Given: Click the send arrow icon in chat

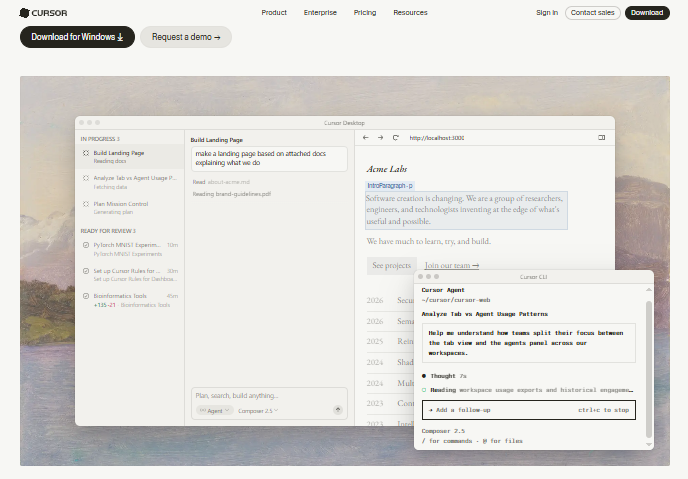Looking at the screenshot, I should coord(337,410).
